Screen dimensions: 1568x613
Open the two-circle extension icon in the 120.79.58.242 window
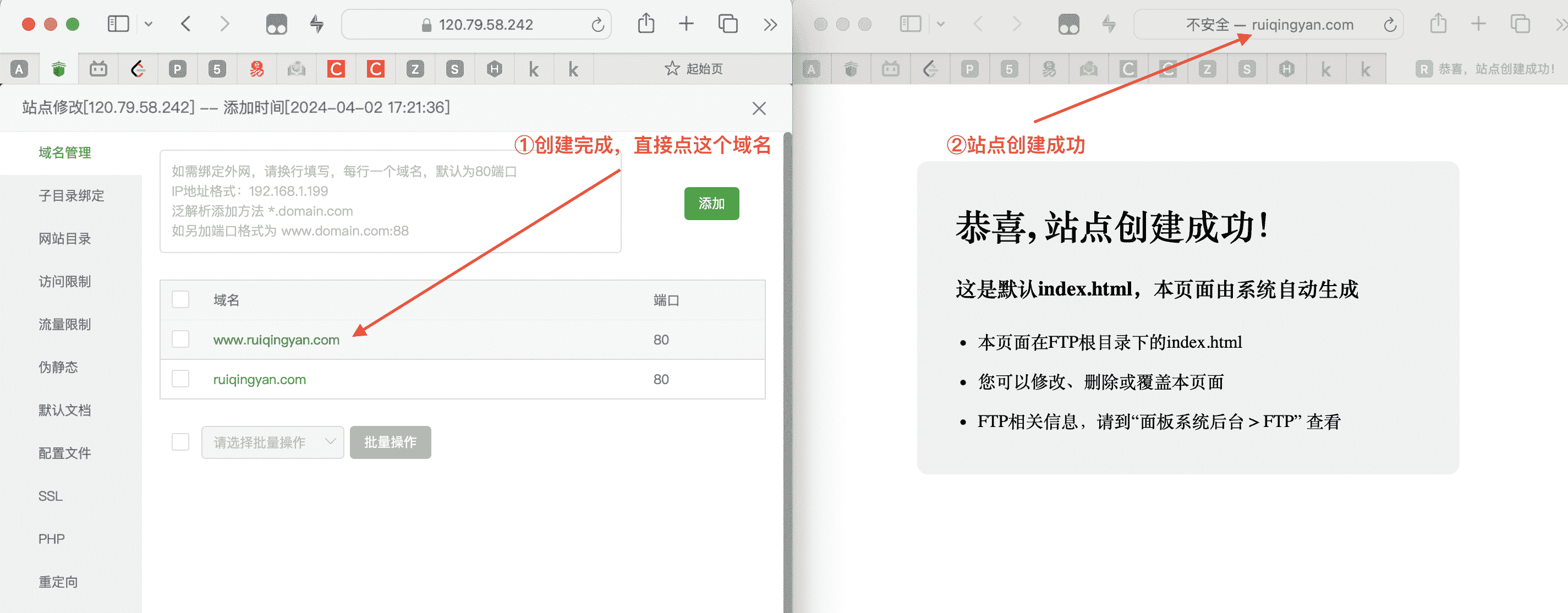click(x=276, y=24)
